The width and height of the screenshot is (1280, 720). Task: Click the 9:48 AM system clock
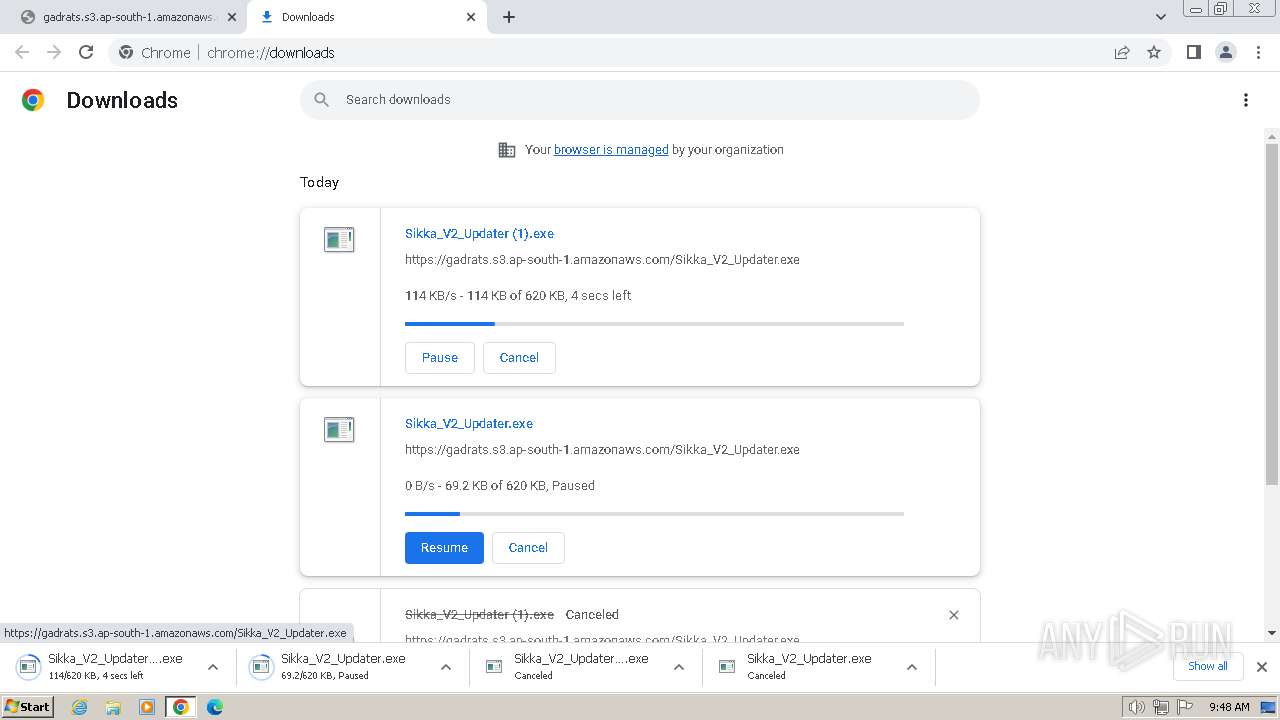[x=1229, y=707]
